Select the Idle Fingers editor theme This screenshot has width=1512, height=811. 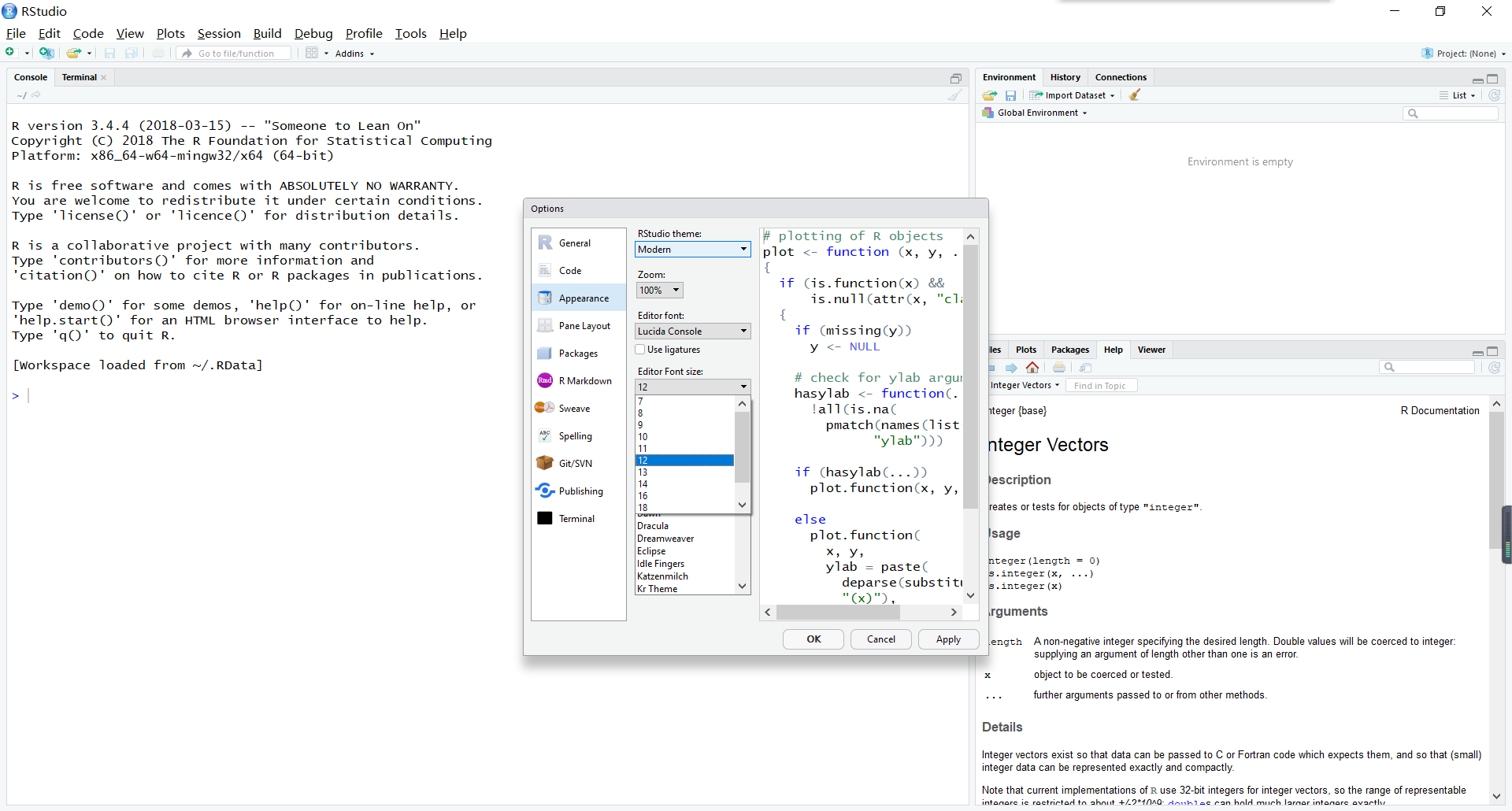(685, 564)
